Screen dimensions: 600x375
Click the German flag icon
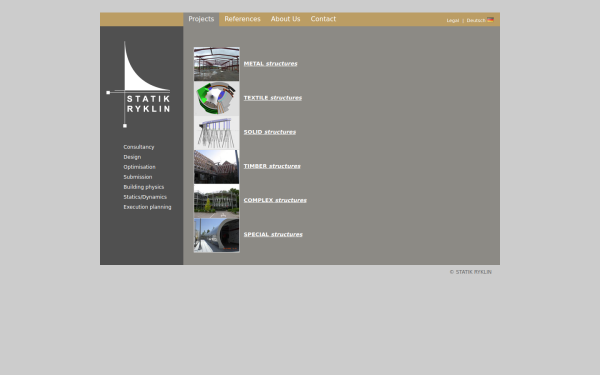click(490, 20)
